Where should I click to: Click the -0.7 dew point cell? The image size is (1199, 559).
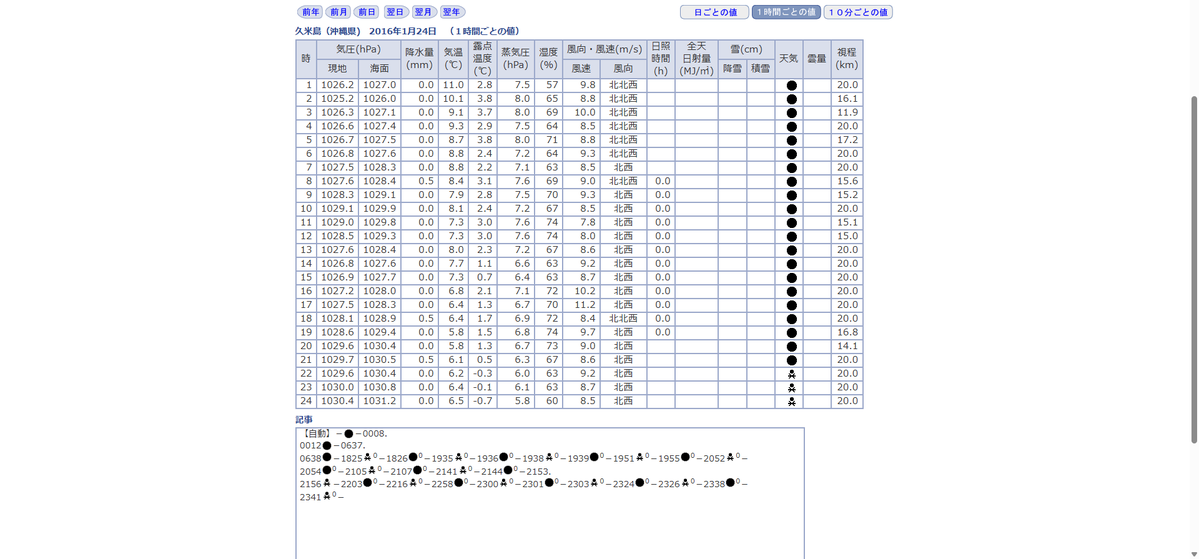[x=483, y=401]
